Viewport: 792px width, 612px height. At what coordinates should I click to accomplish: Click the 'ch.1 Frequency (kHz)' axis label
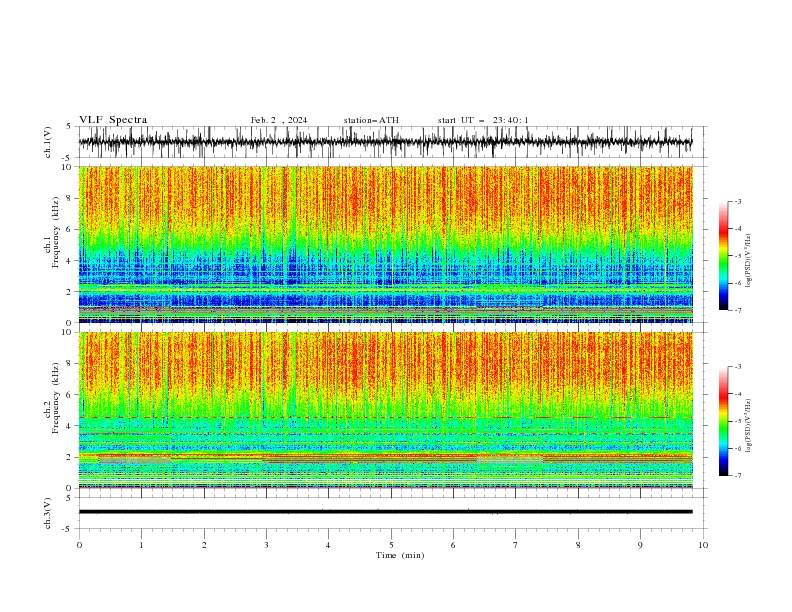(52, 232)
